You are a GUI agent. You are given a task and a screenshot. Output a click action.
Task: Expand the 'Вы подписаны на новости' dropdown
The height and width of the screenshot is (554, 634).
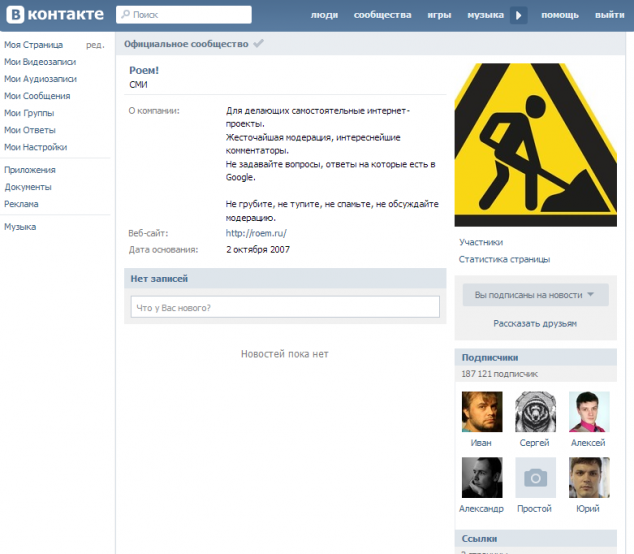click(x=535, y=295)
